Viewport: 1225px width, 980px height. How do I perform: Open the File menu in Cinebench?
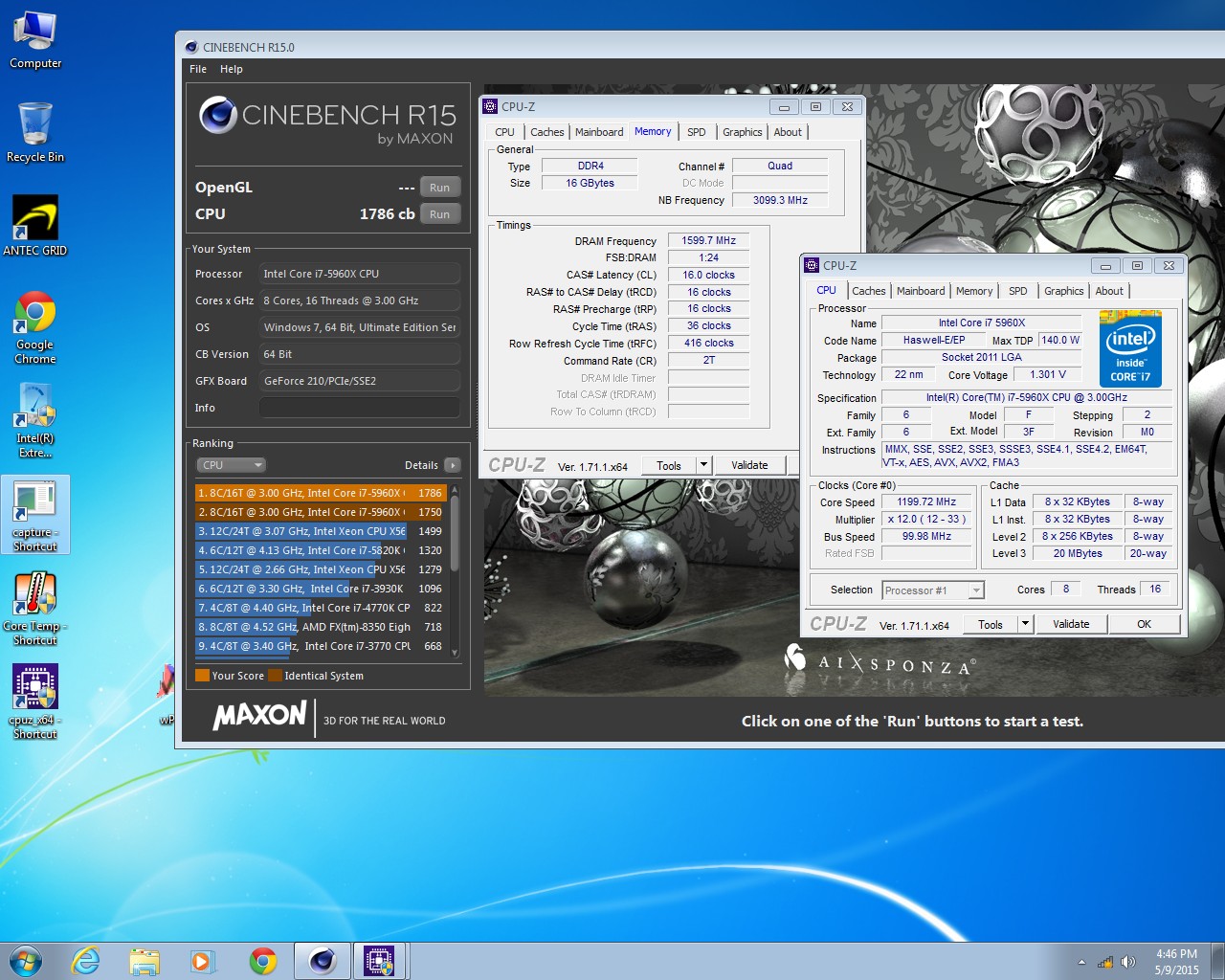click(x=198, y=69)
